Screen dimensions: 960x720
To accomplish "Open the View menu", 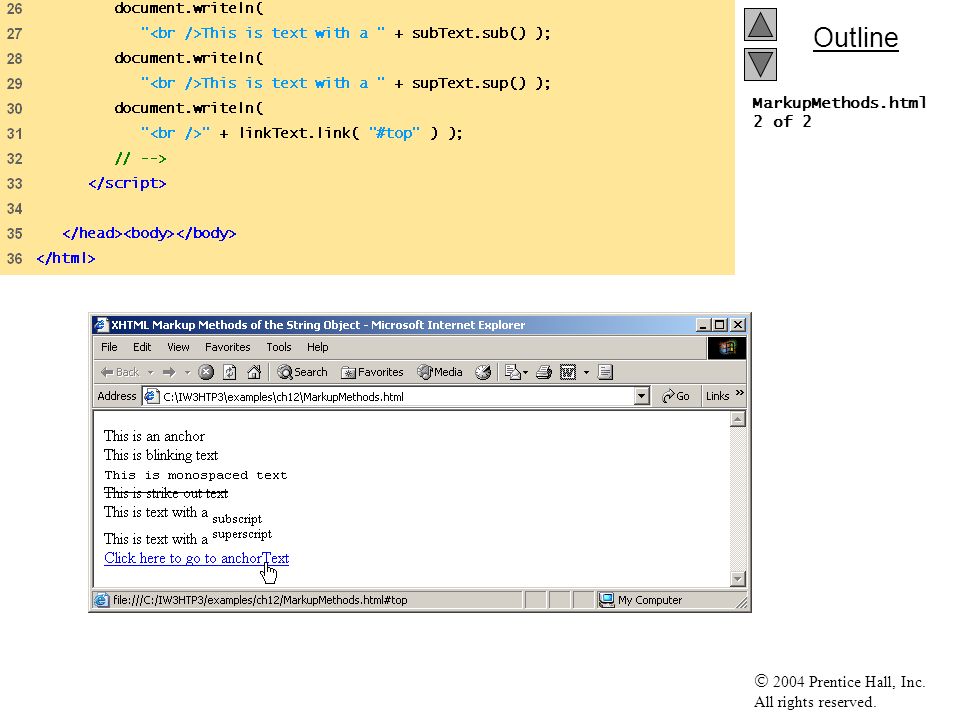I will 178,347.
